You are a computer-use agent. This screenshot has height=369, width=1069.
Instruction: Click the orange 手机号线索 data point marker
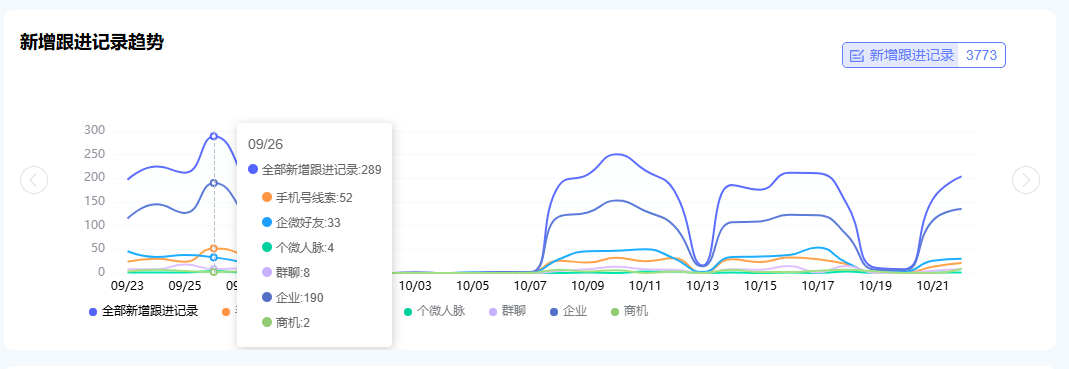click(x=214, y=248)
